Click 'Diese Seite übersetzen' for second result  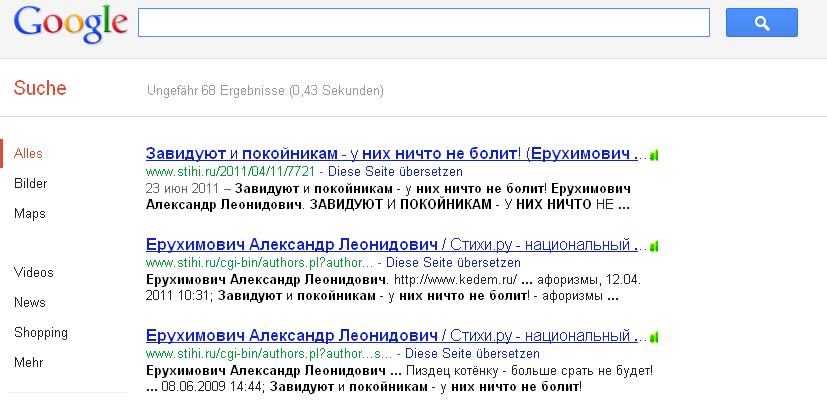[453, 262]
